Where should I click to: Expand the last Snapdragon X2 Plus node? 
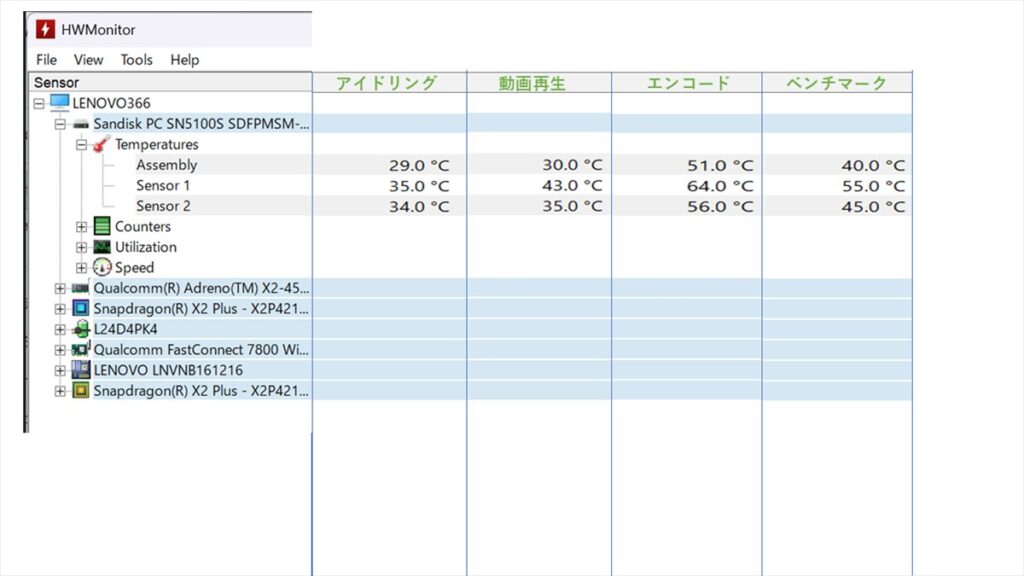pyautogui.click(x=60, y=391)
